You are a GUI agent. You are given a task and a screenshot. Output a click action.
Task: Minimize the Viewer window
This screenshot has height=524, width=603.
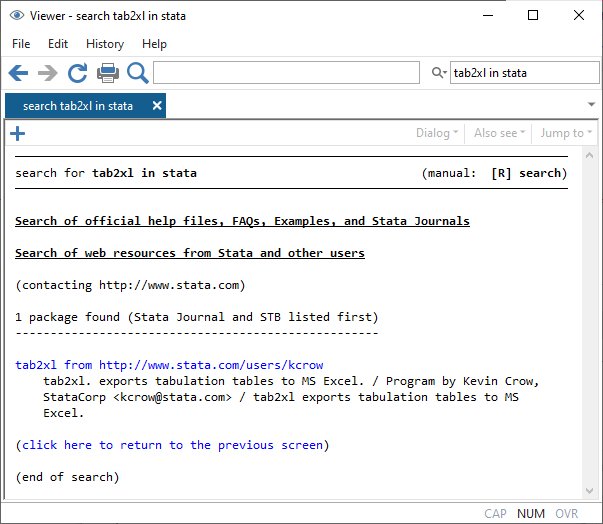488,15
